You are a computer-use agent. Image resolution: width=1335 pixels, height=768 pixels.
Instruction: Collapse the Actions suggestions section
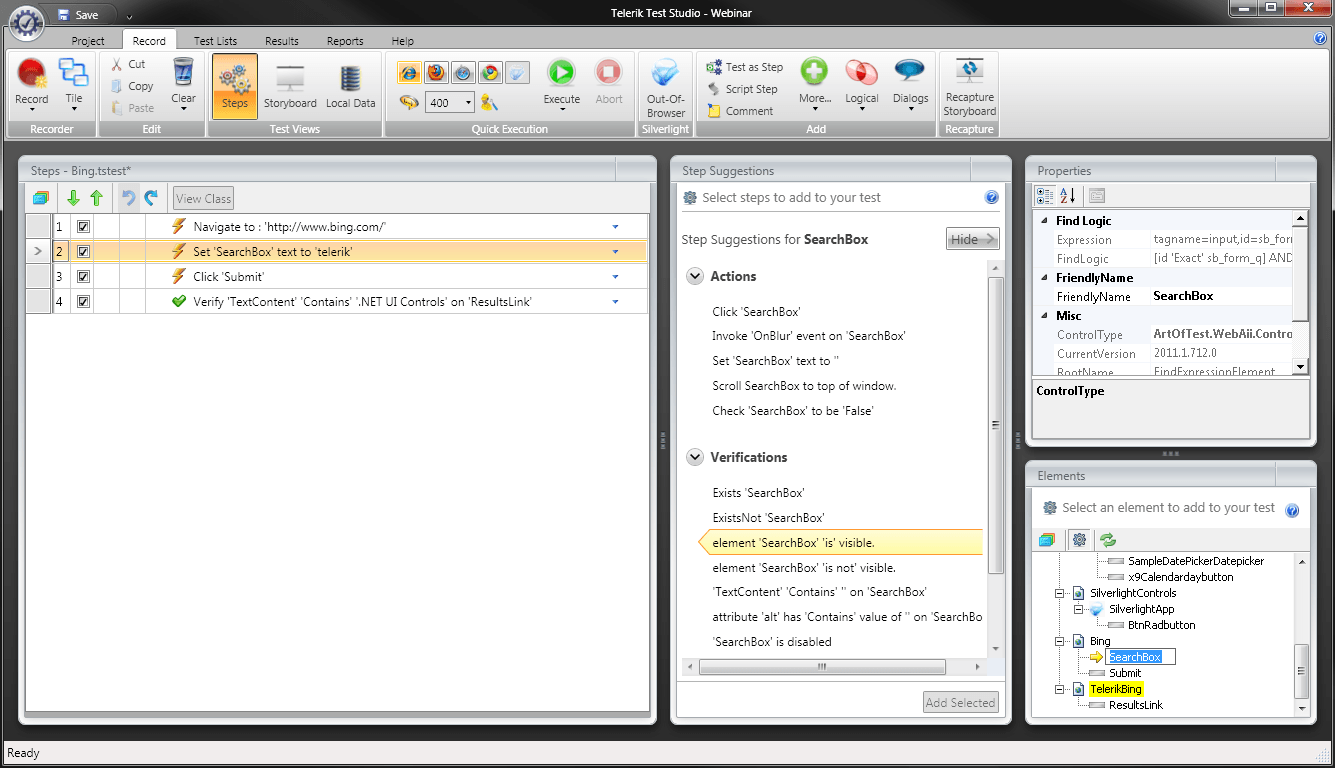click(x=695, y=277)
